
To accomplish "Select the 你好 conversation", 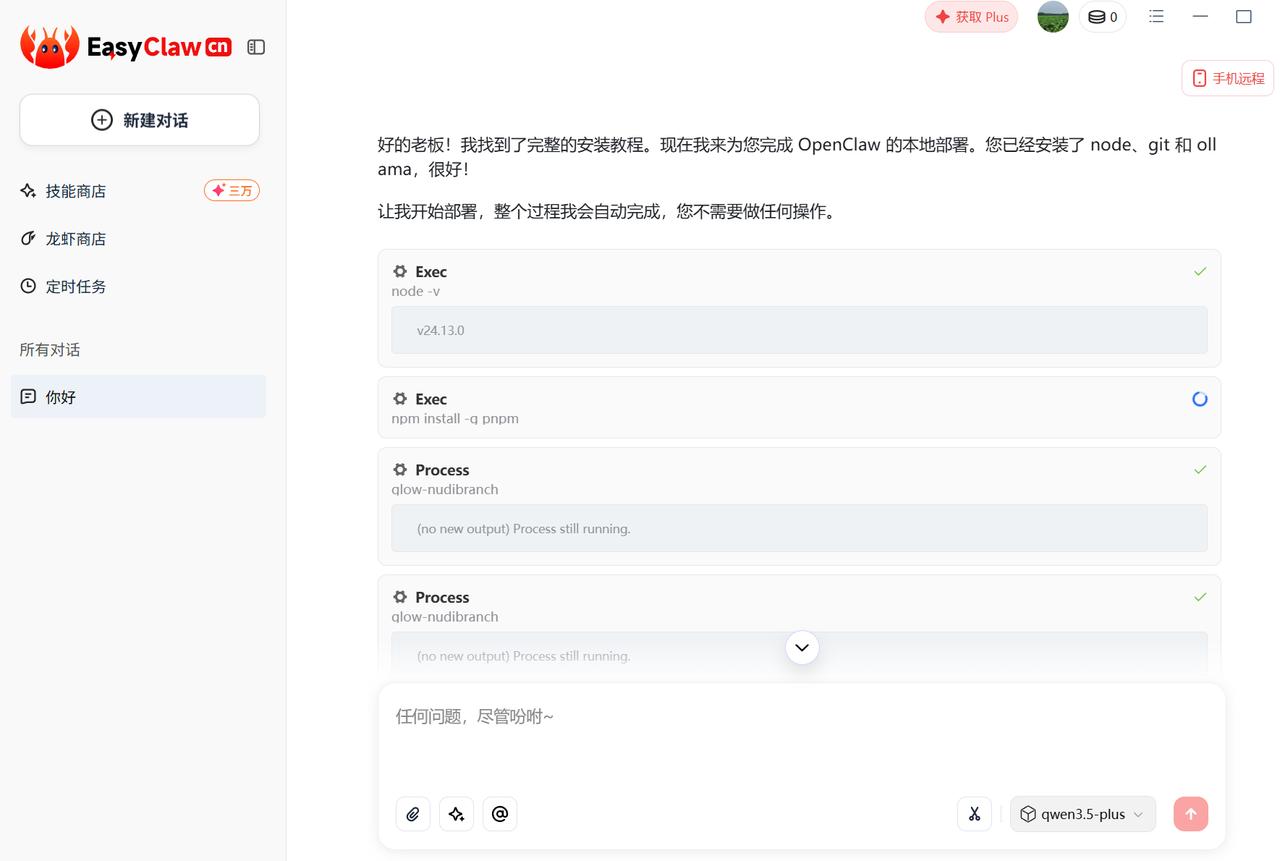I will (x=139, y=396).
